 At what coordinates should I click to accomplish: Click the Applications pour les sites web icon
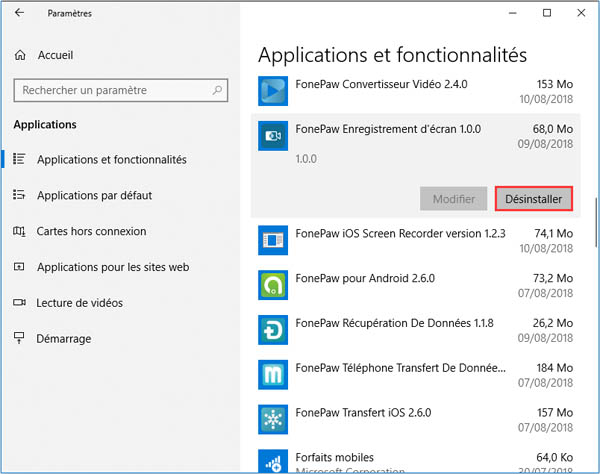(x=19, y=267)
